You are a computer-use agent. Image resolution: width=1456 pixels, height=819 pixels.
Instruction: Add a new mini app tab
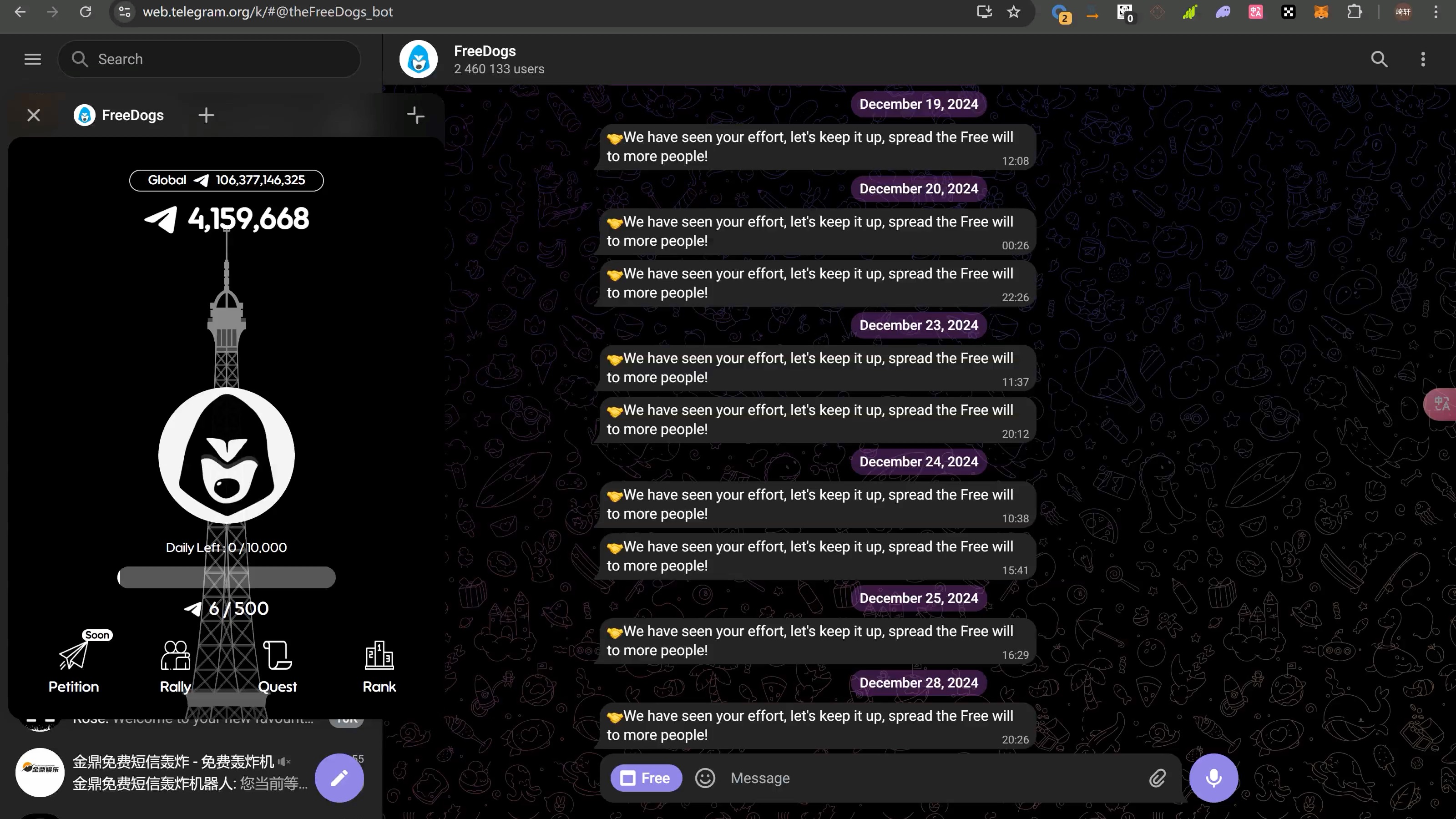(206, 115)
